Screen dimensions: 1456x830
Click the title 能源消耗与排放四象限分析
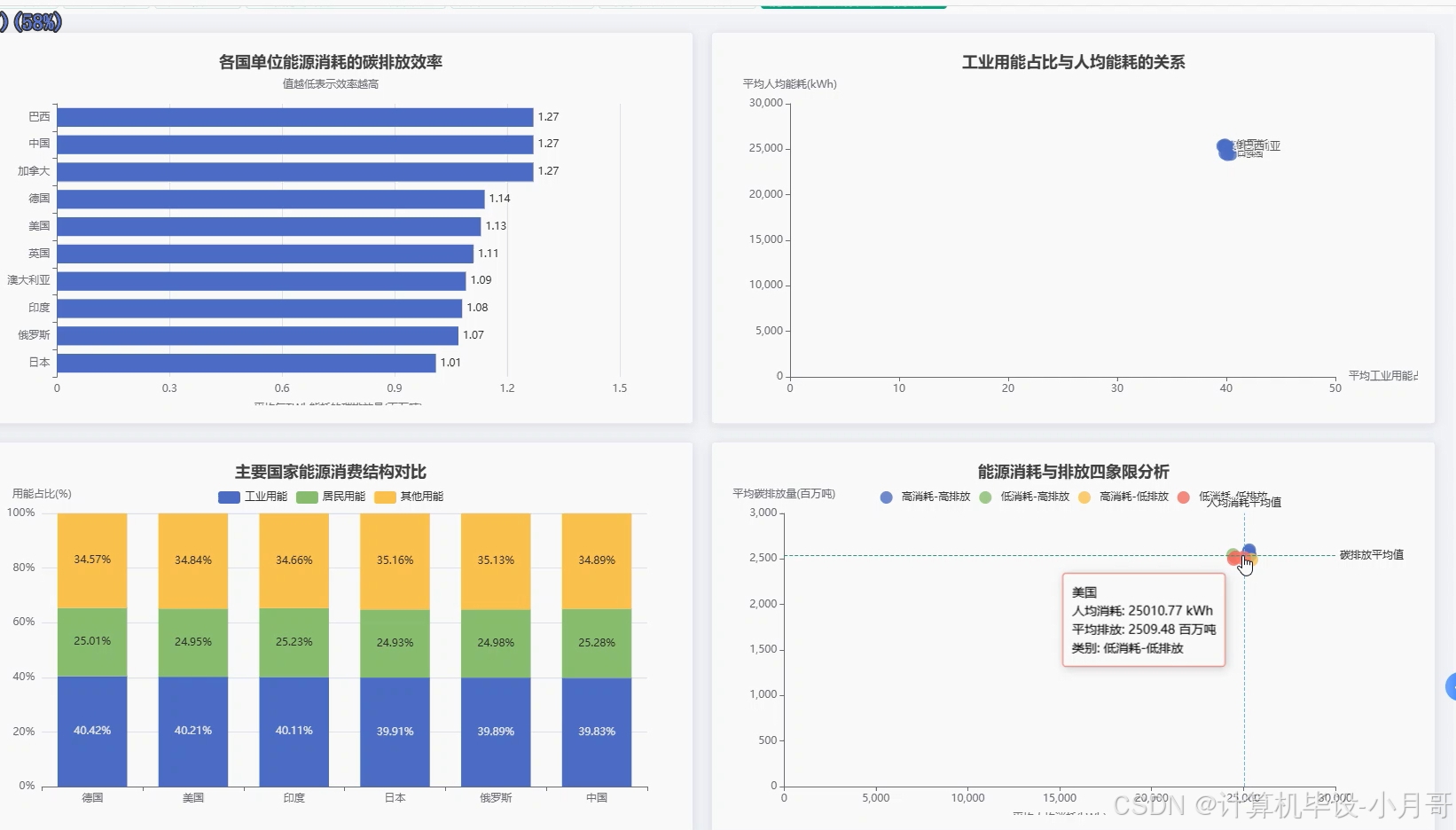tap(1074, 472)
